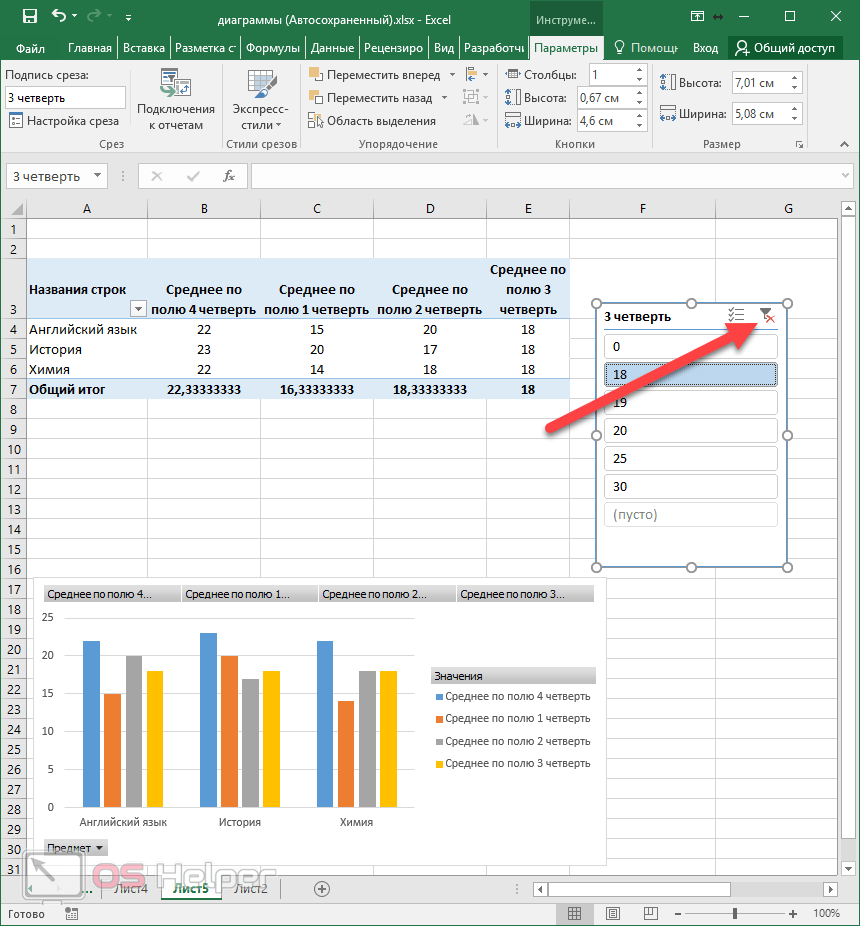Viewport: 860px width, 926px height.
Task: Click the slicer caption text field
Action: 65,98
